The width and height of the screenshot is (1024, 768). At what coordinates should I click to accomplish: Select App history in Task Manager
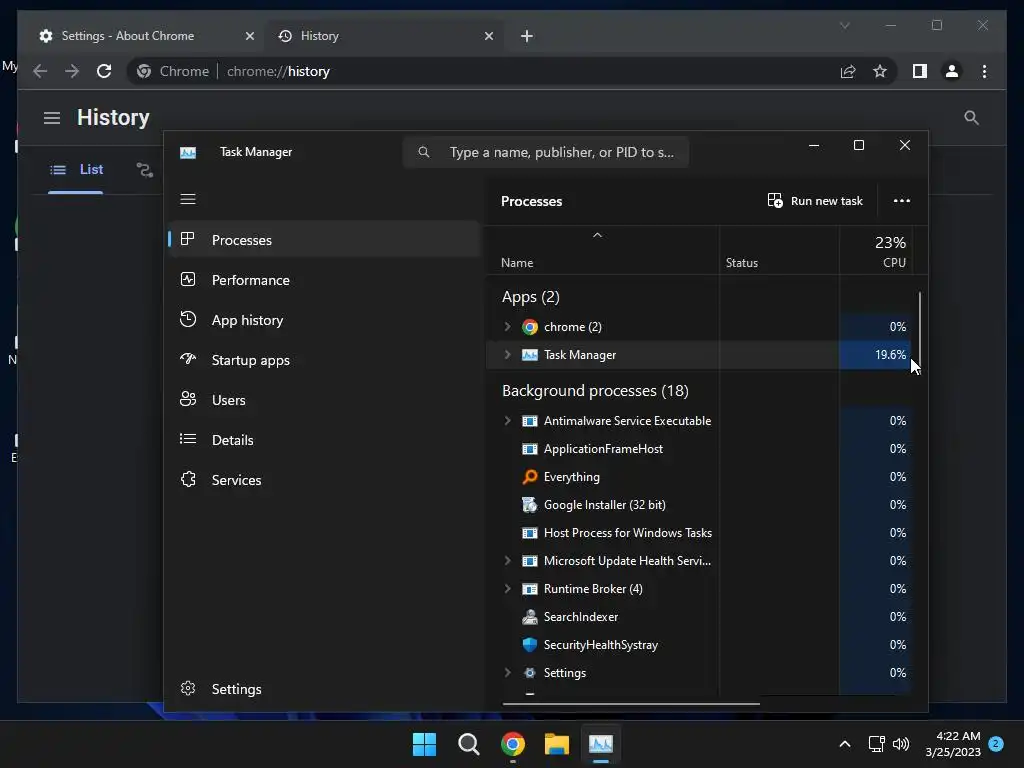pyautogui.click(x=325, y=320)
